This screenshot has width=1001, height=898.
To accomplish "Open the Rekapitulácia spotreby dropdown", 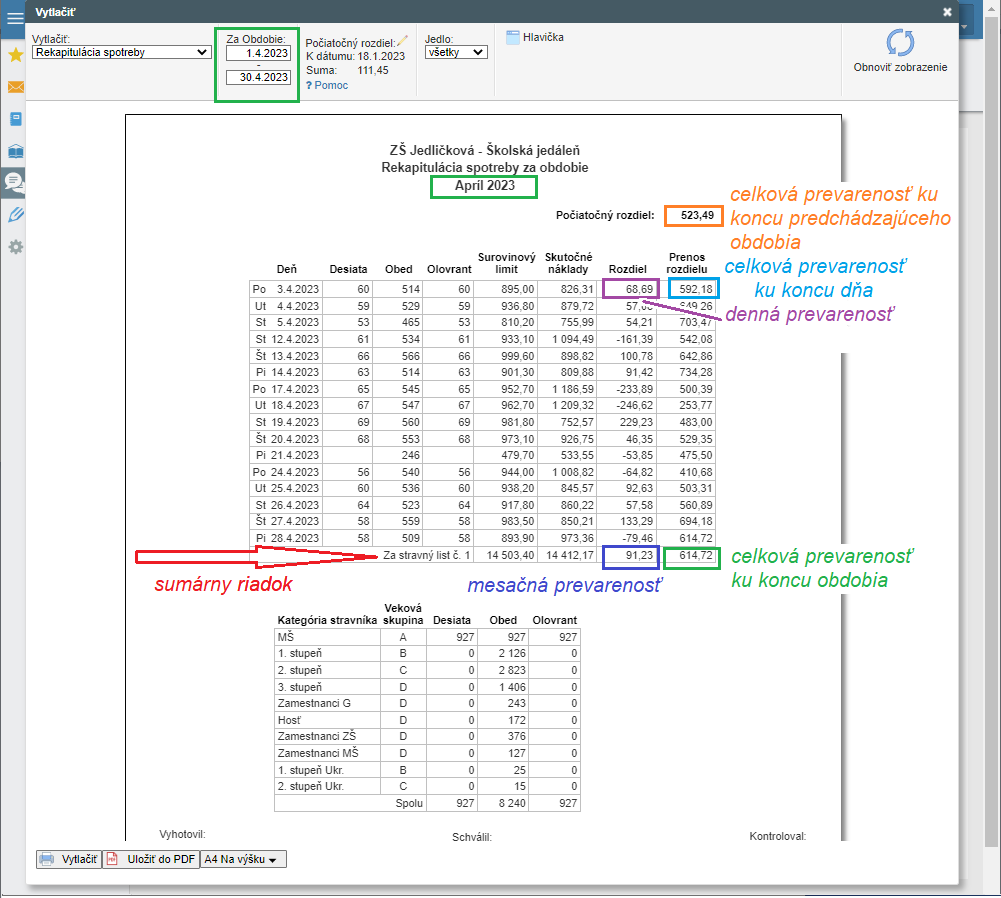I will (x=121, y=52).
